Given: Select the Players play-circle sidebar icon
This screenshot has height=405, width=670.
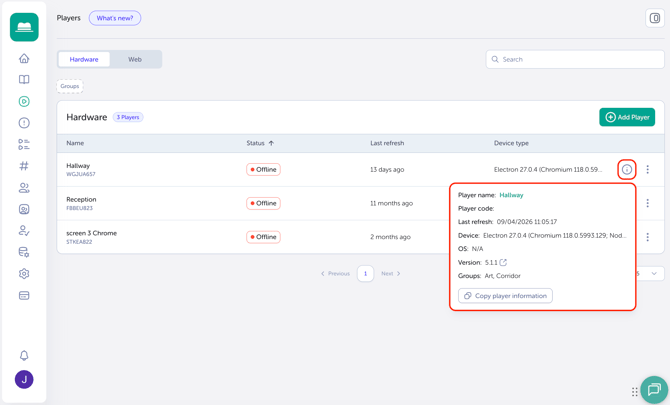Looking at the screenshot, I should click(x=24, y=101).
